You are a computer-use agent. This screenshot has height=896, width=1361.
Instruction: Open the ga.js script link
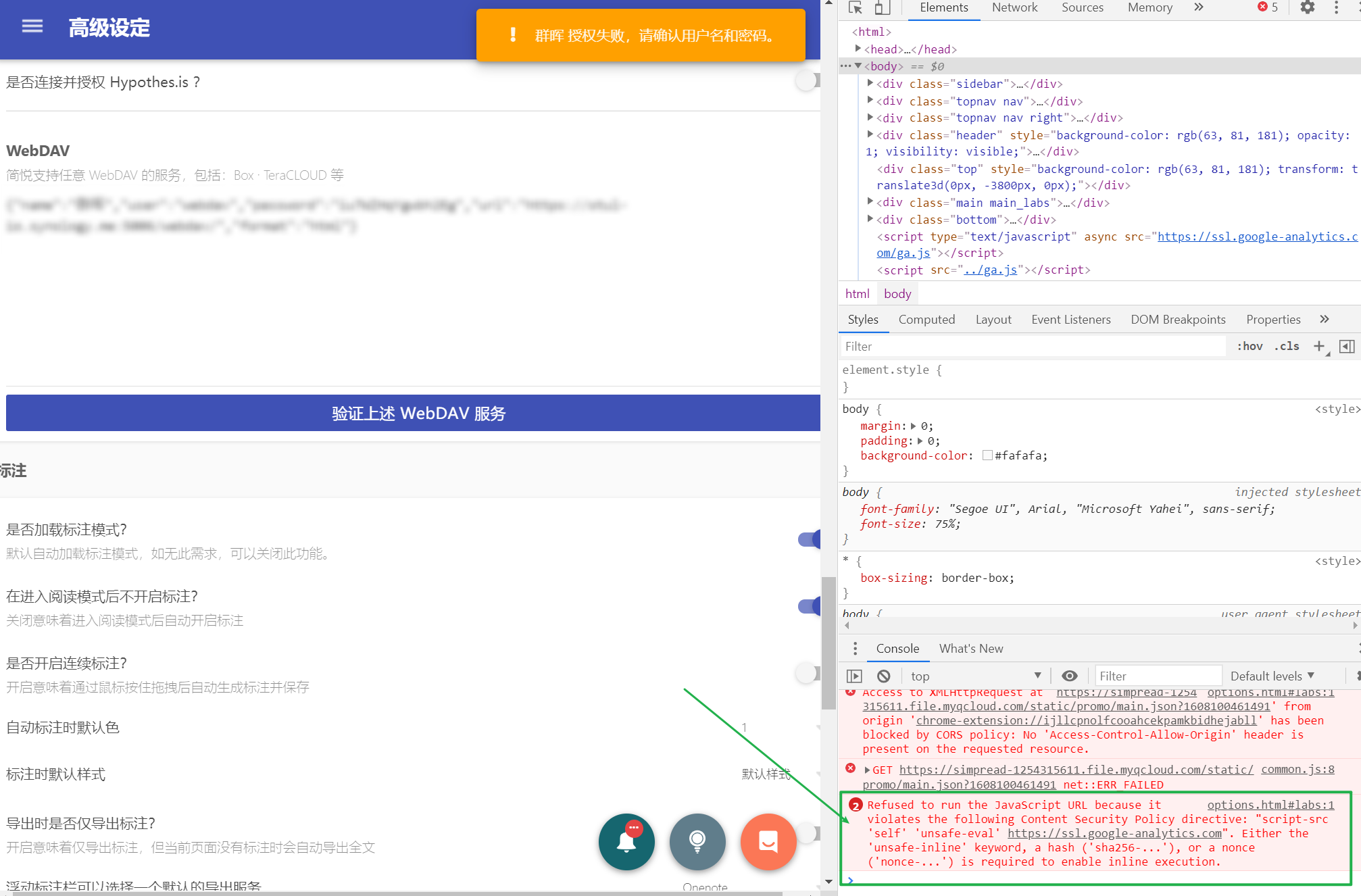(991, 270)
